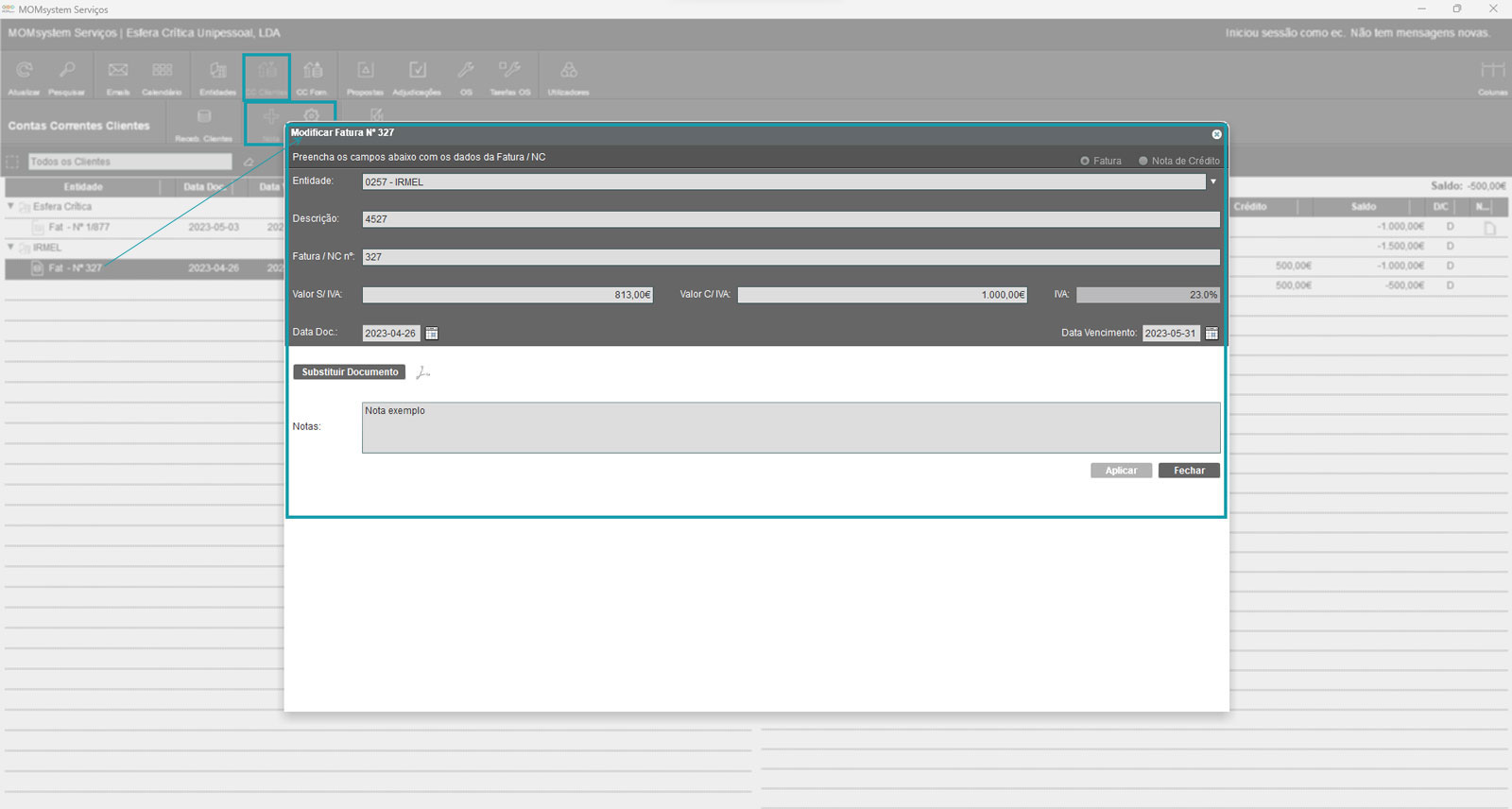Open the attached PDF document icon

click(x=423, y=372)
